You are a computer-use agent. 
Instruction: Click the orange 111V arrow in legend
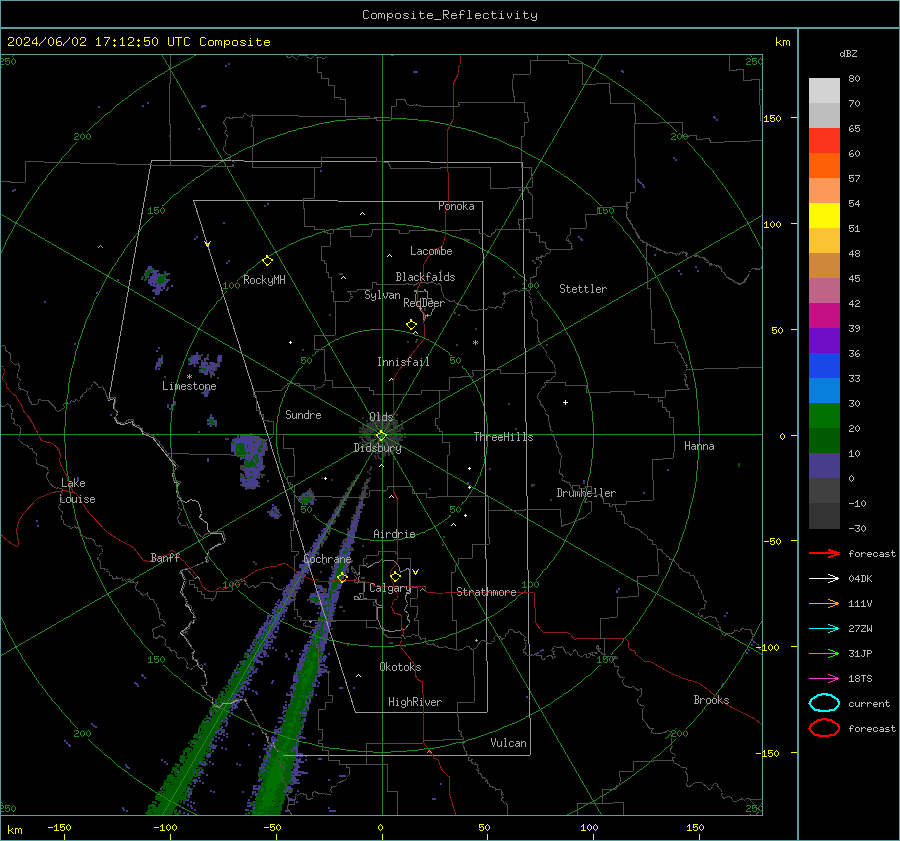(824, 603)
